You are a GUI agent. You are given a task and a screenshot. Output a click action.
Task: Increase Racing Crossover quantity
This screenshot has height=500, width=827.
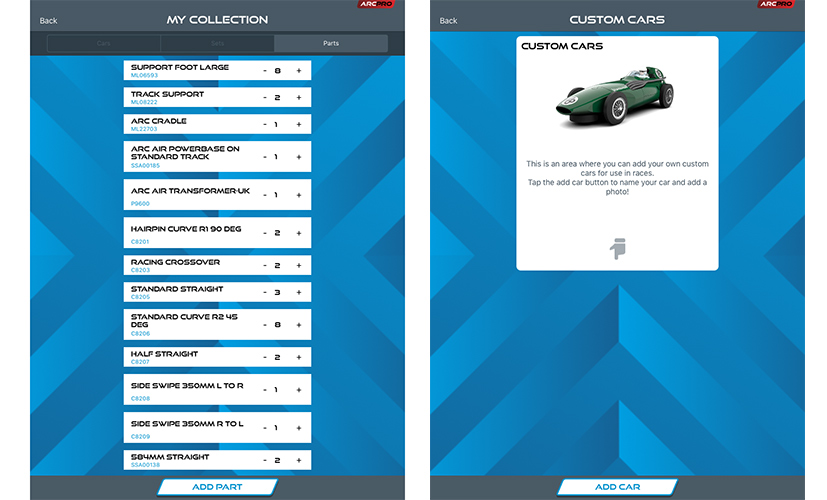click(299, 266)
